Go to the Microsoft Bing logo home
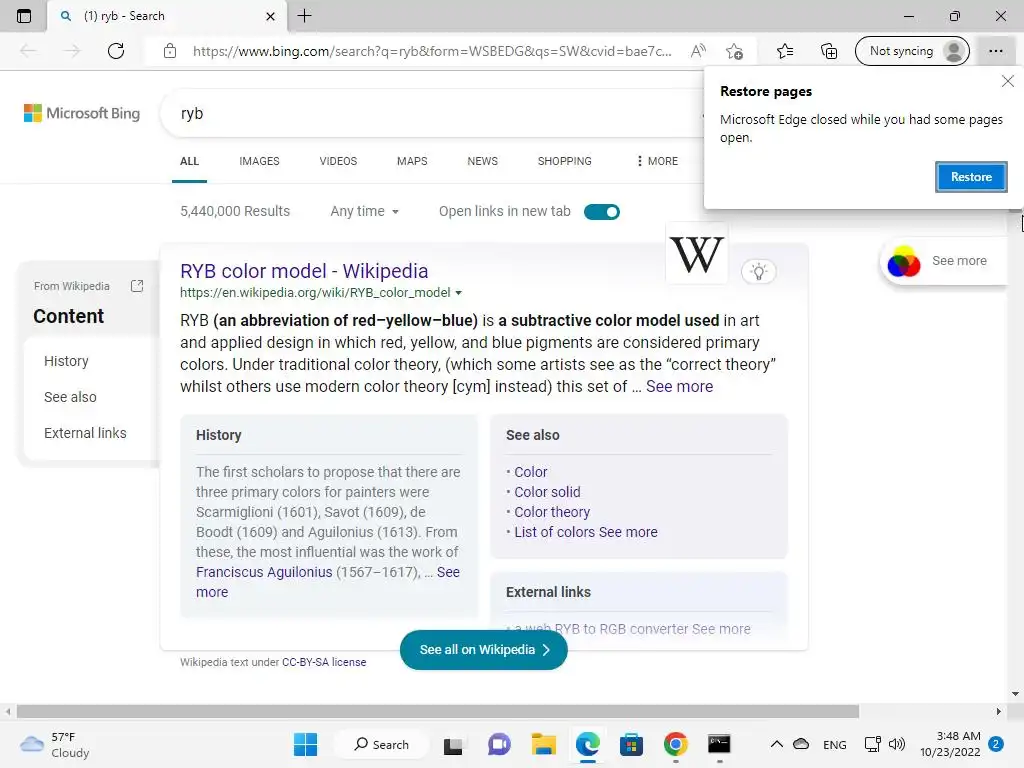 pyautogui.click(x=82, y=113)
